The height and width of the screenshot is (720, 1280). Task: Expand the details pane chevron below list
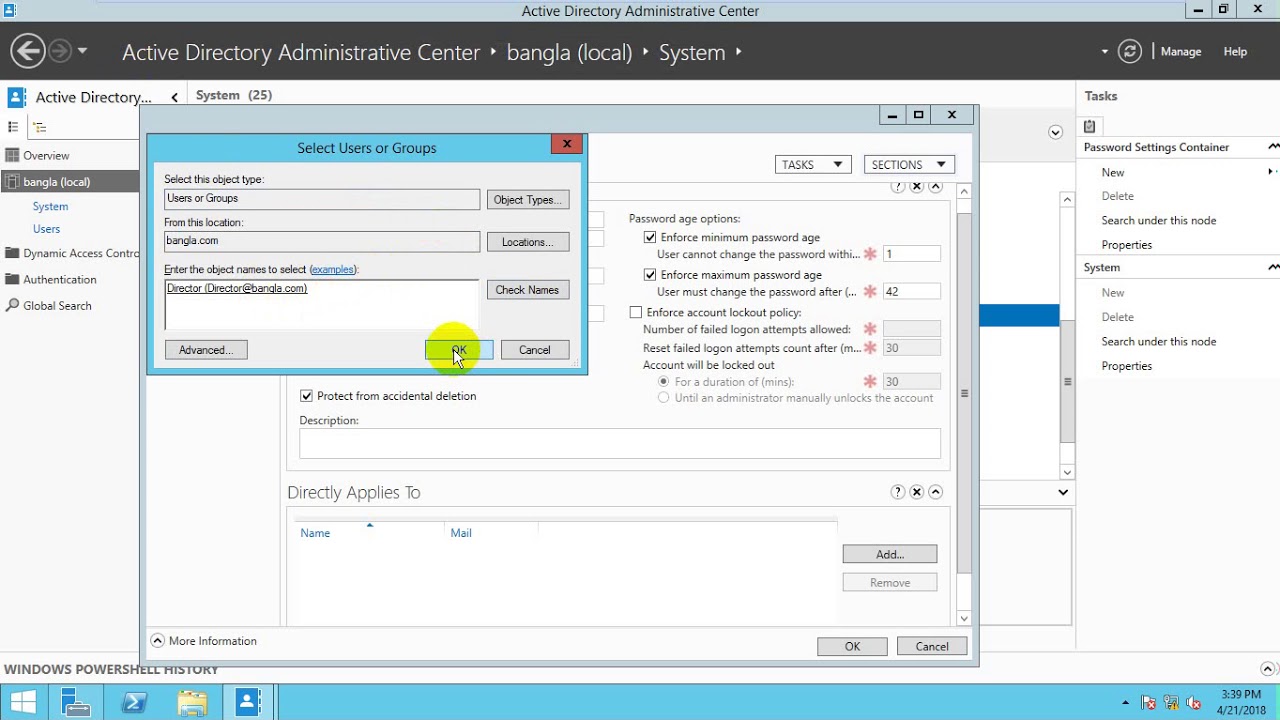tap(1063, 492)
